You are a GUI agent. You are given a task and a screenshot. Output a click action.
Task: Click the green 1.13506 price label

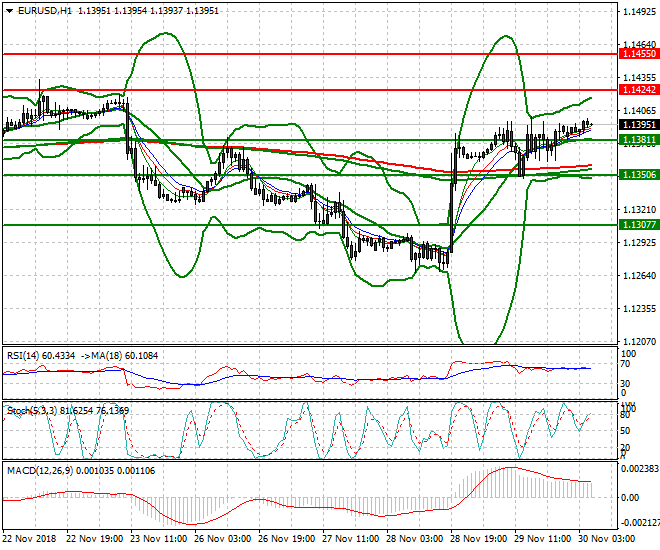[636, 175]
